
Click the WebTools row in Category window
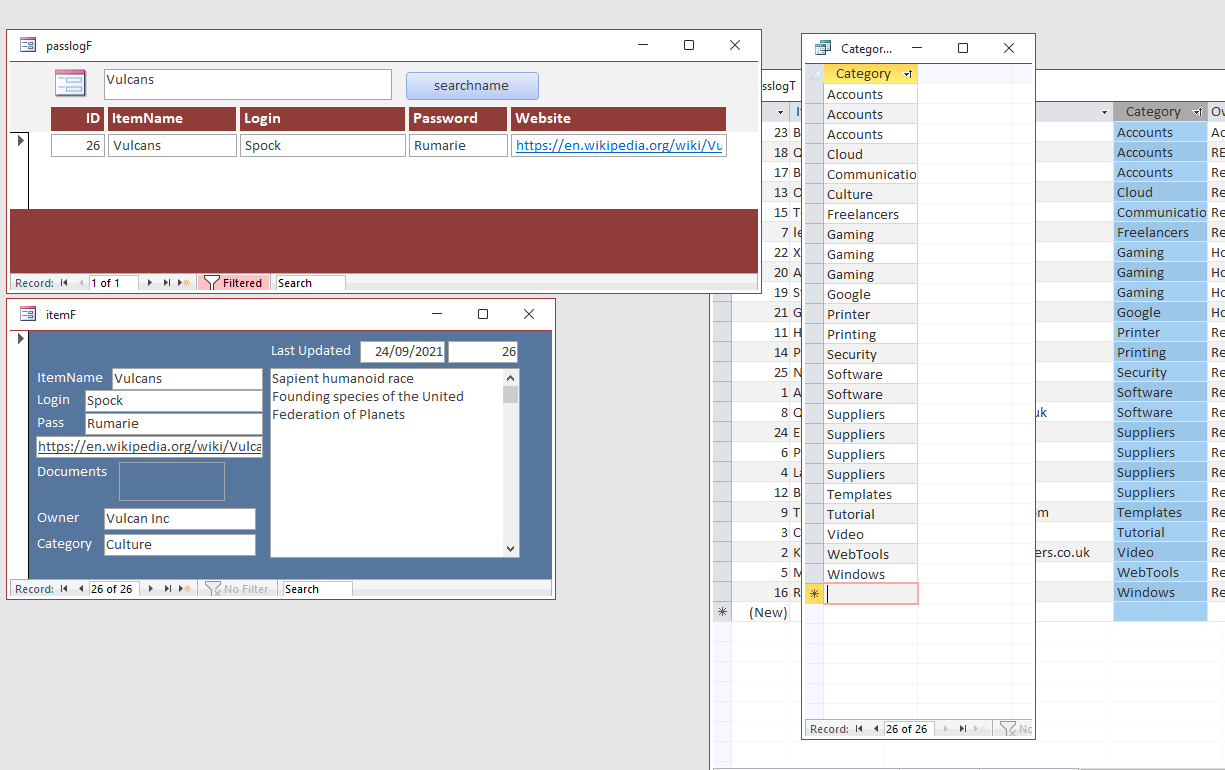[x=870, y=554]
